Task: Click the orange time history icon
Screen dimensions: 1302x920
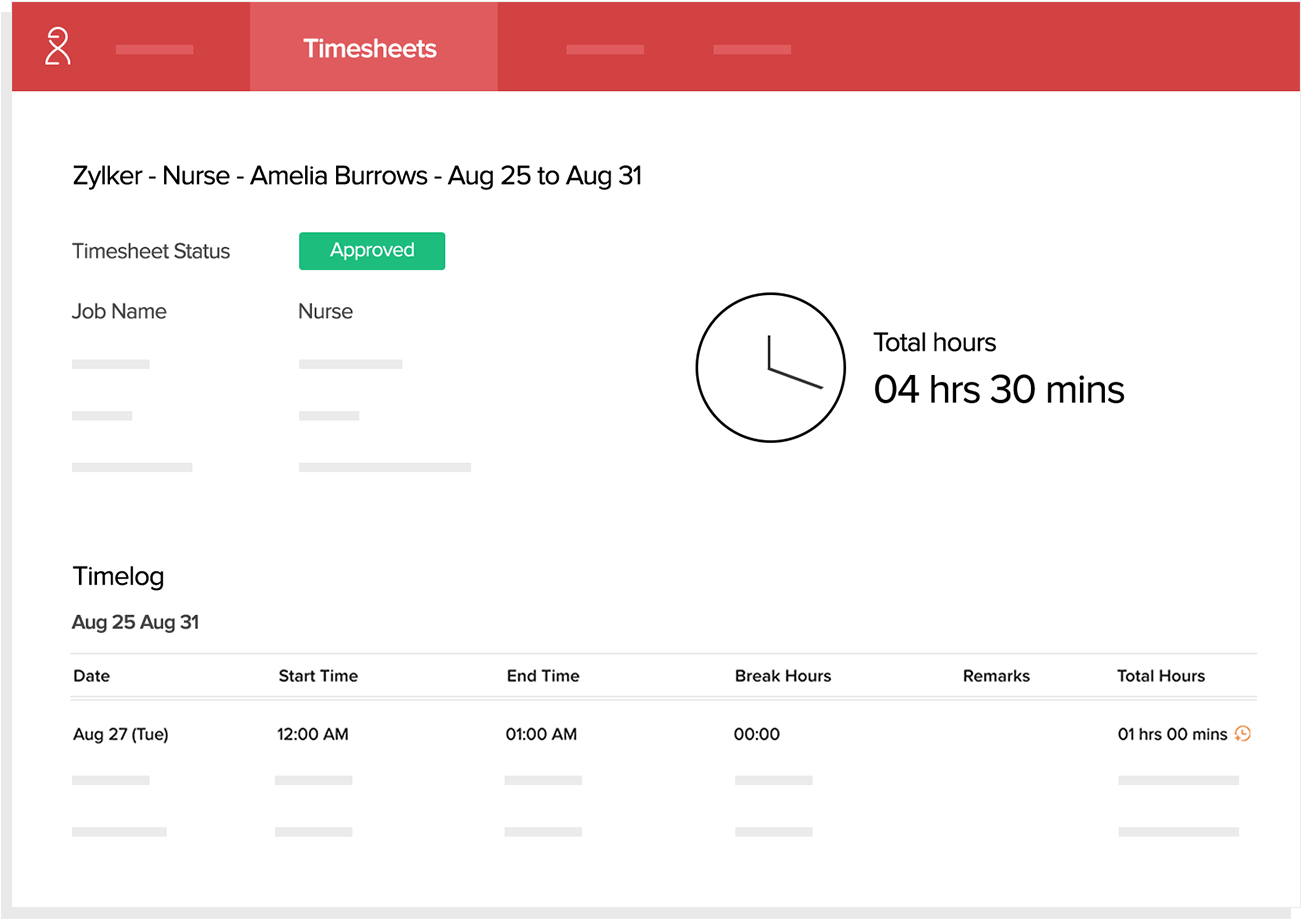Action: (1243, 734)
